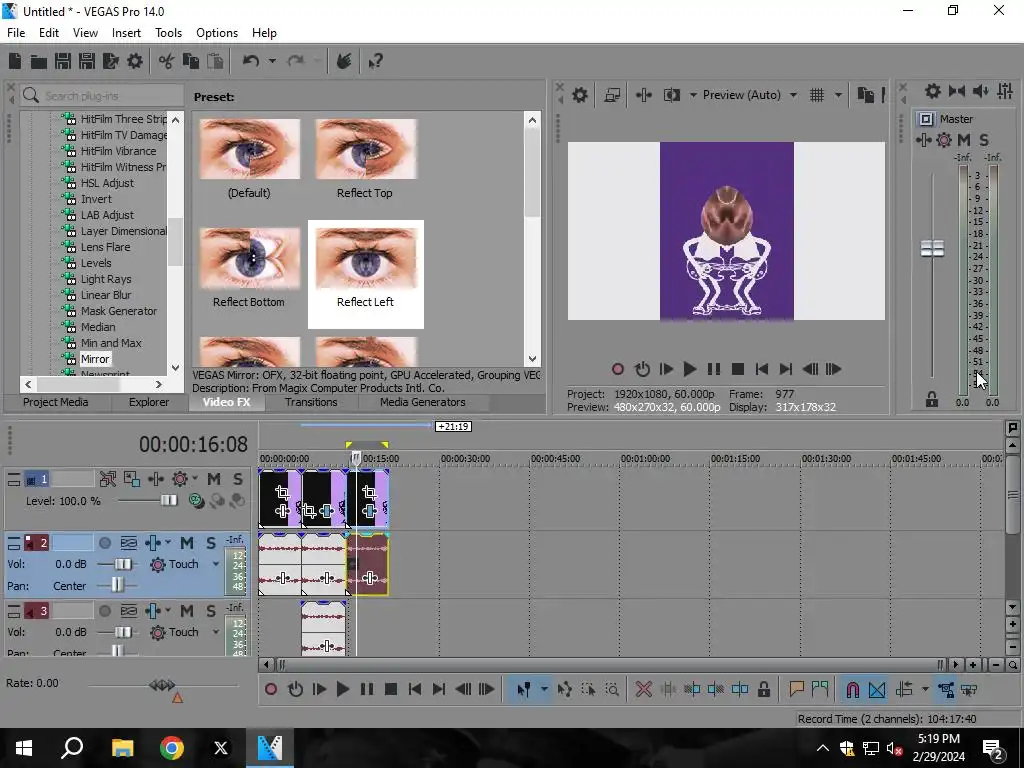The height and width of the screenshot is (768, 1024).
Task: Click the red Delete X icon
Action: click(643, 690)
